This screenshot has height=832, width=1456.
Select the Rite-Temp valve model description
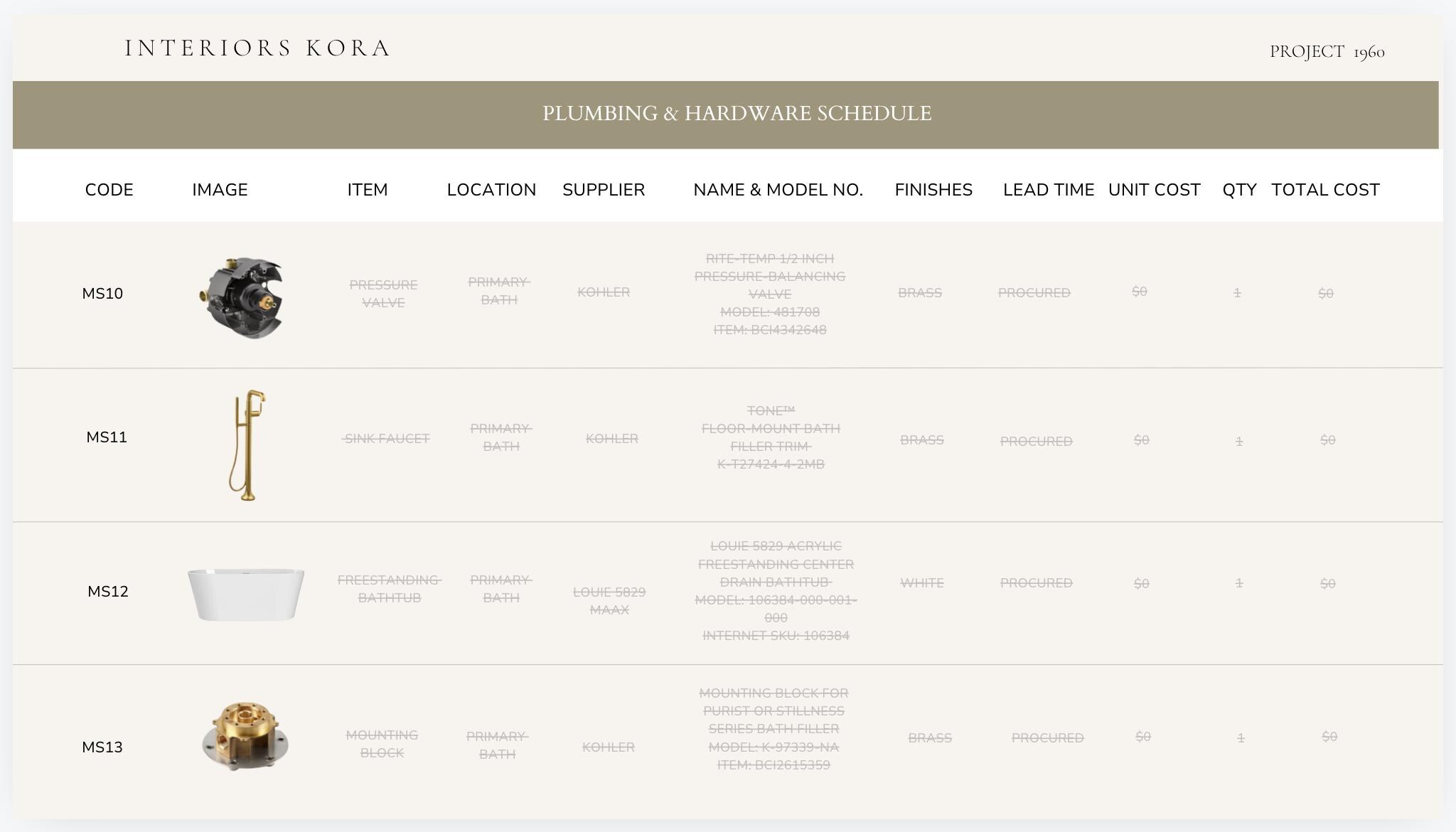coord(770,294)
